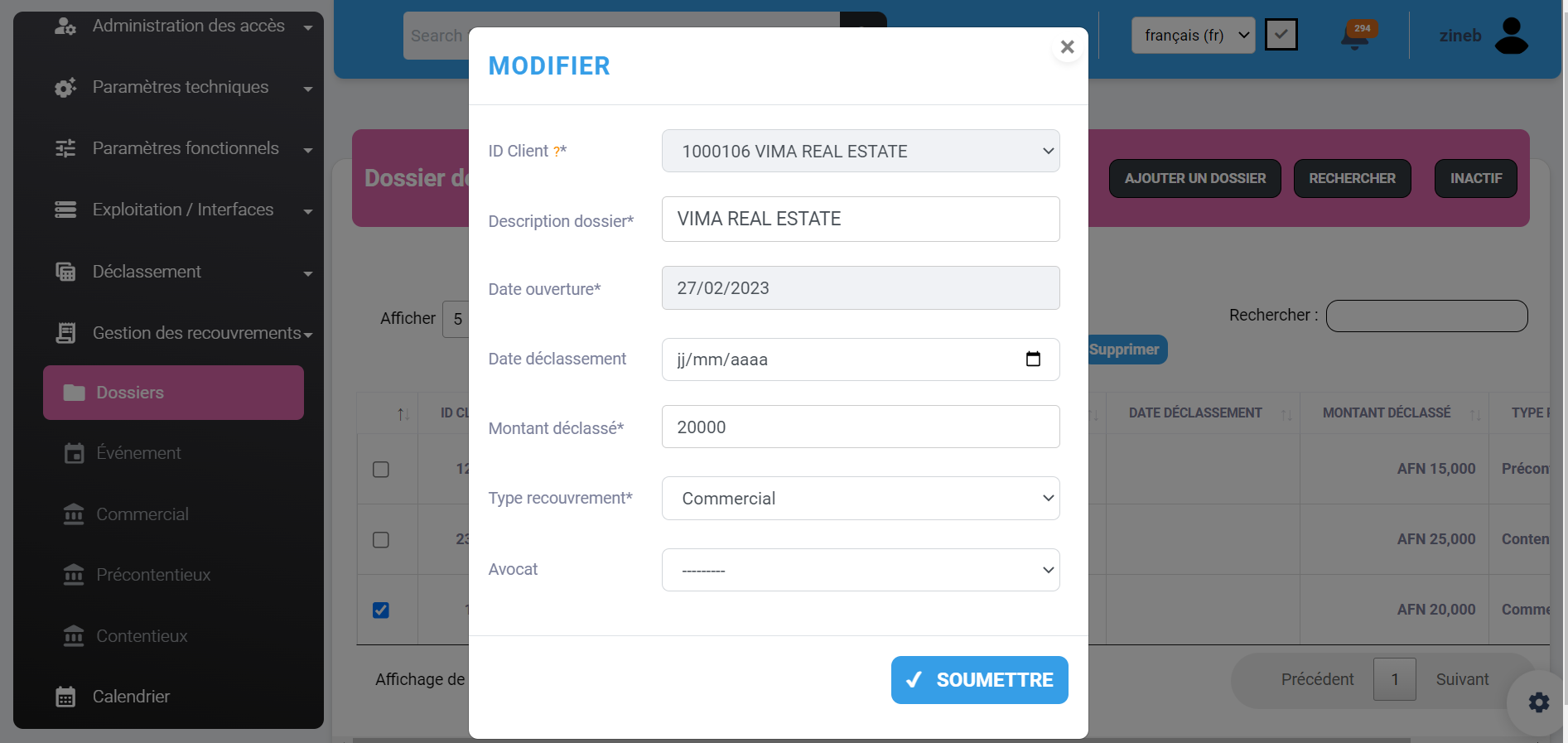Open the user profile avatar icon
This screenshot has height=743, width=1568.
[1511, 36]
